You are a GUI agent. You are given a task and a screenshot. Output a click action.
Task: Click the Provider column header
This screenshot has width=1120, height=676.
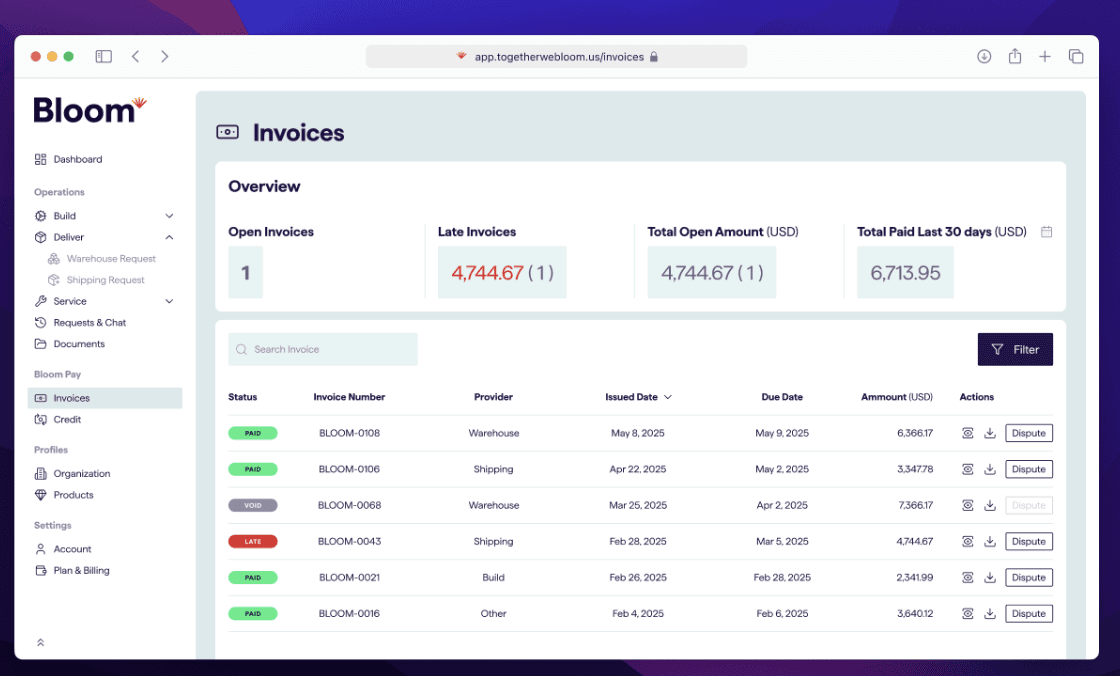tap(494, 397)
